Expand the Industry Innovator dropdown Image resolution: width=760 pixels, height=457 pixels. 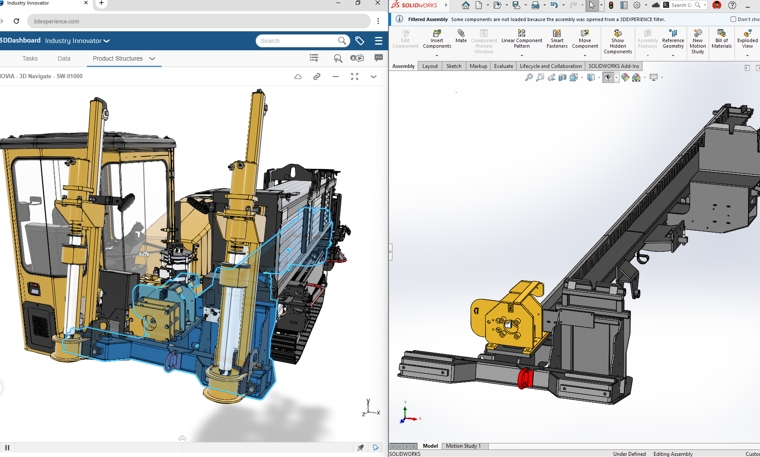click(x=106, y=41)
